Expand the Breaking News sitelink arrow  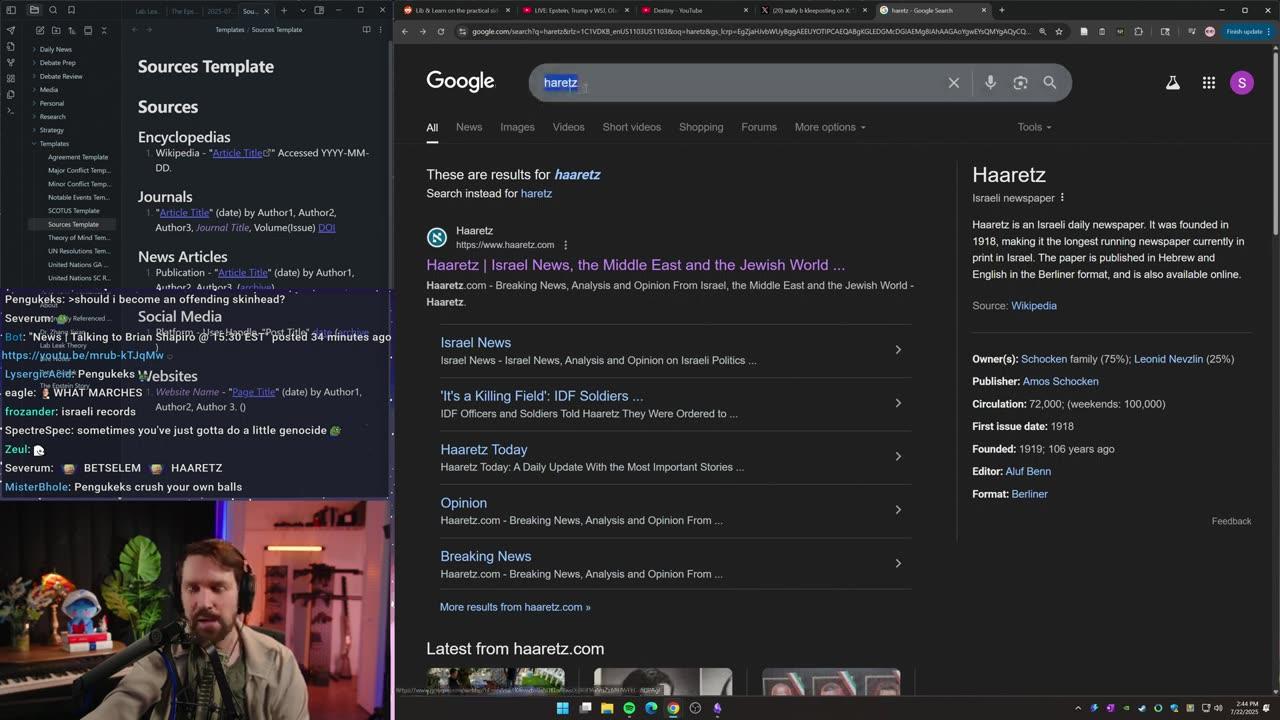898,563
